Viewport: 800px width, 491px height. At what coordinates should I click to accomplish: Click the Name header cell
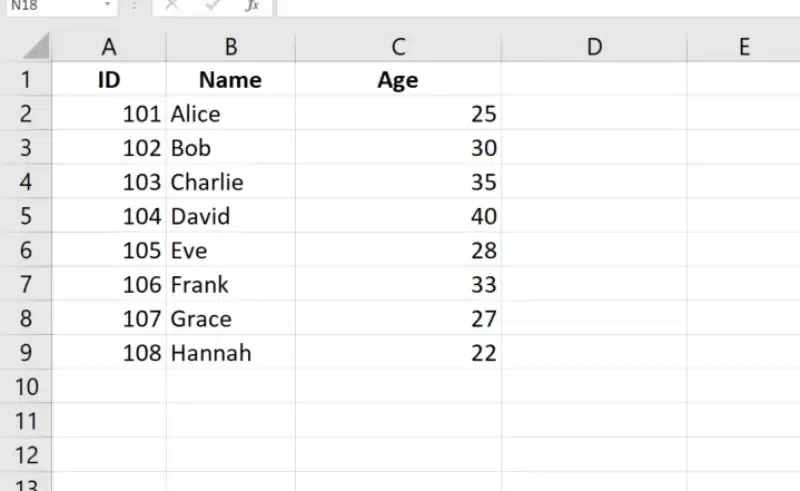coord(231,80)
